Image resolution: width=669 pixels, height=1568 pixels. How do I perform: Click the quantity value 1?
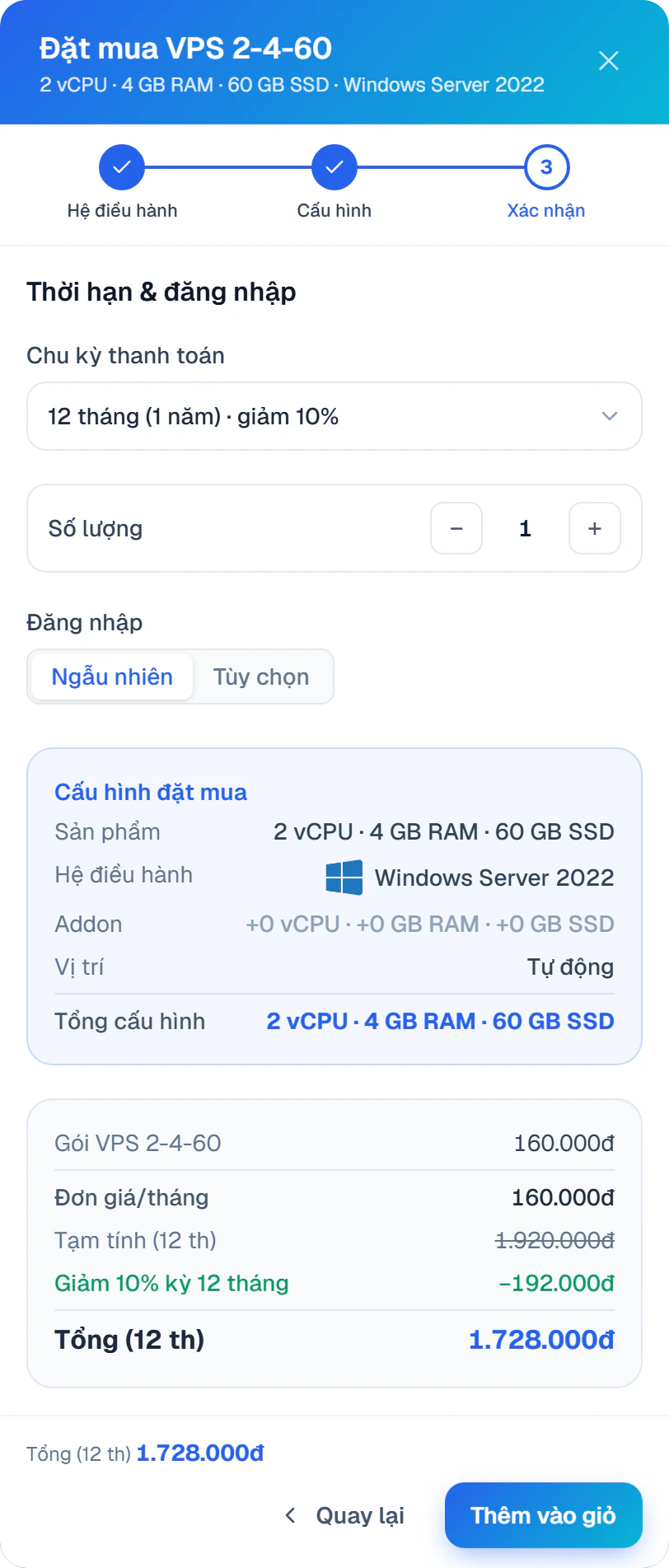click(x=525, y=528)
